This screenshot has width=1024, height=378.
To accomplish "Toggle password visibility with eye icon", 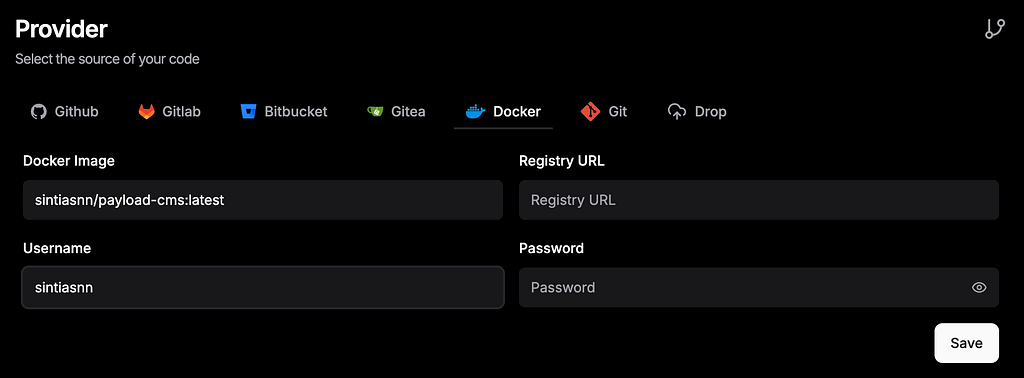I will tap(978, 287).
